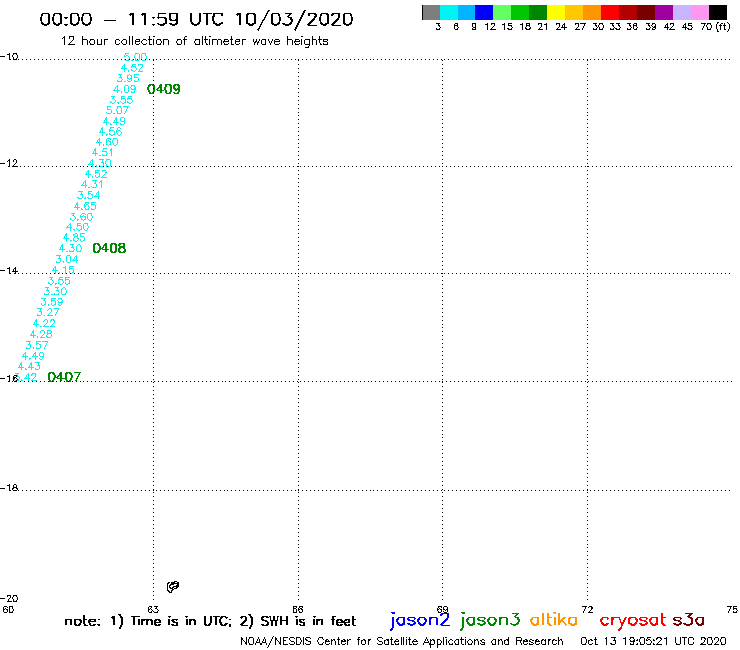The height and width of the screenshot is (650, 740).
Task: Click the 4.28 wave height value
Action: pyautogui.click(x=41, y=334)
